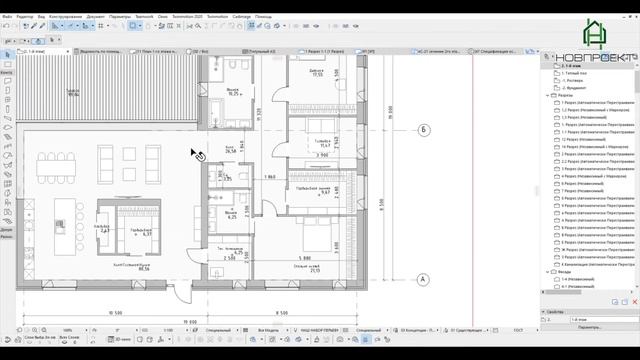Select '12 Разрез (Независимый)' row
This screenshot has height=360, width=640.
coord(584,139)
